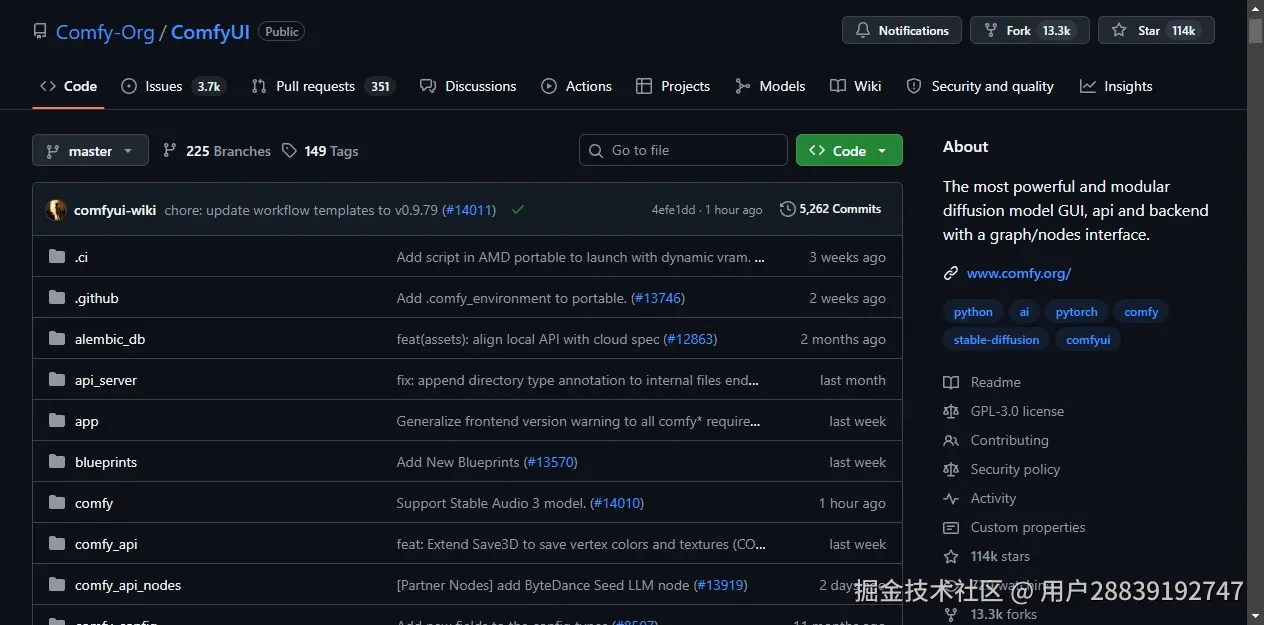Click the python topic tag
Viewport: 1264px width, 625px height.
coord(973,312)
